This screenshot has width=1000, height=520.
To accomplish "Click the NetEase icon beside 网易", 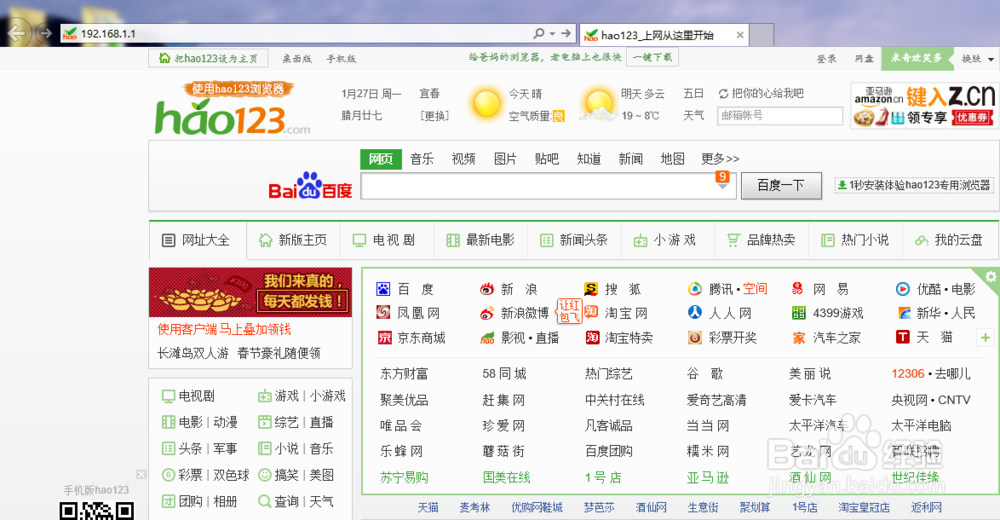I will click(798, 289).
